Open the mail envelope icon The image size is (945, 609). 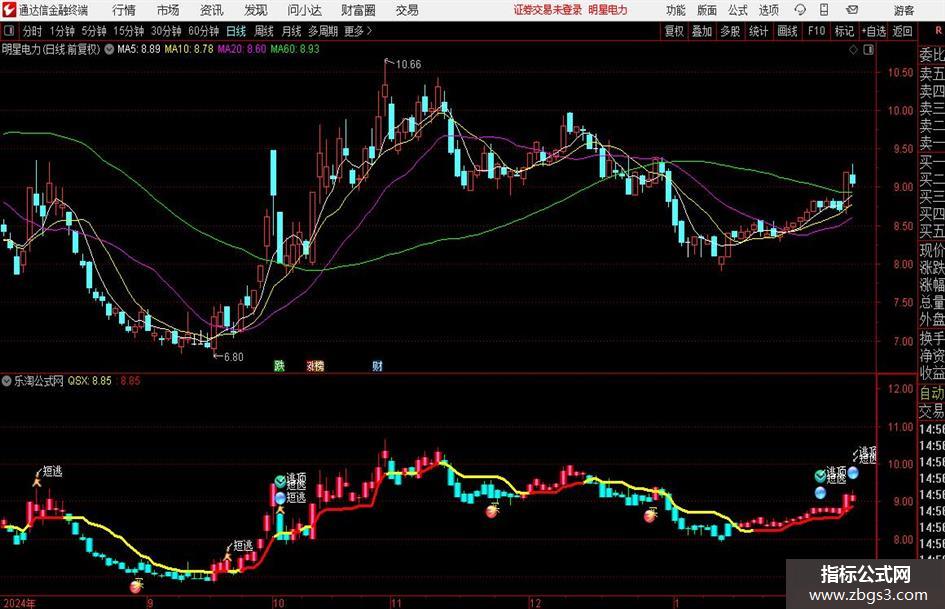coord(852,10)
